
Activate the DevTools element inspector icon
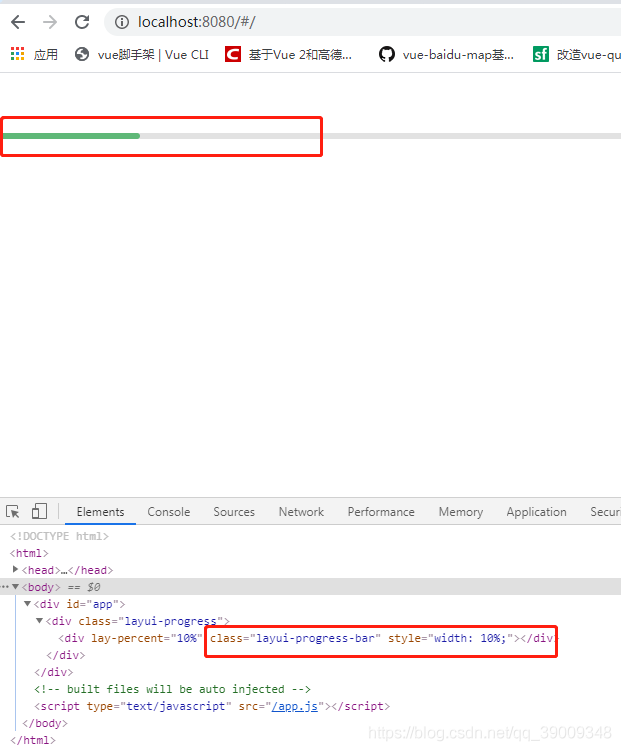13,512
